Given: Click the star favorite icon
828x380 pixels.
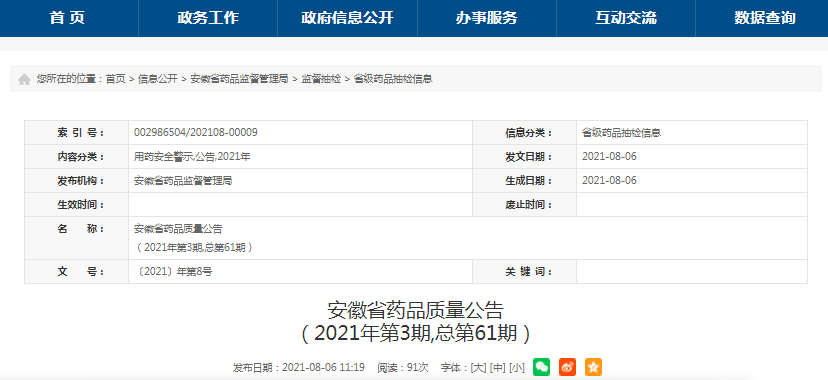Looking at the screenshot, I should coord(594,367).
